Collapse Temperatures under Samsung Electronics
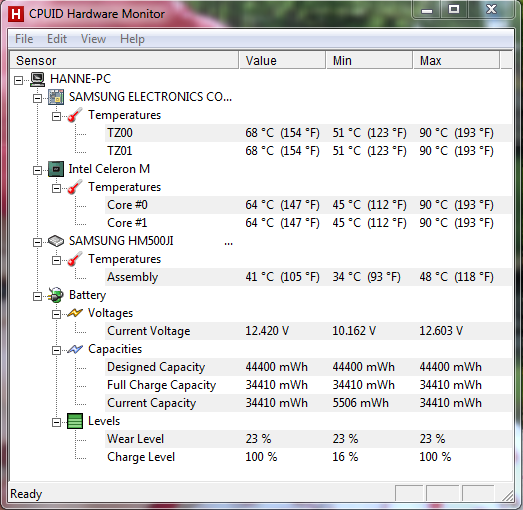 click(x=56, y=116)
